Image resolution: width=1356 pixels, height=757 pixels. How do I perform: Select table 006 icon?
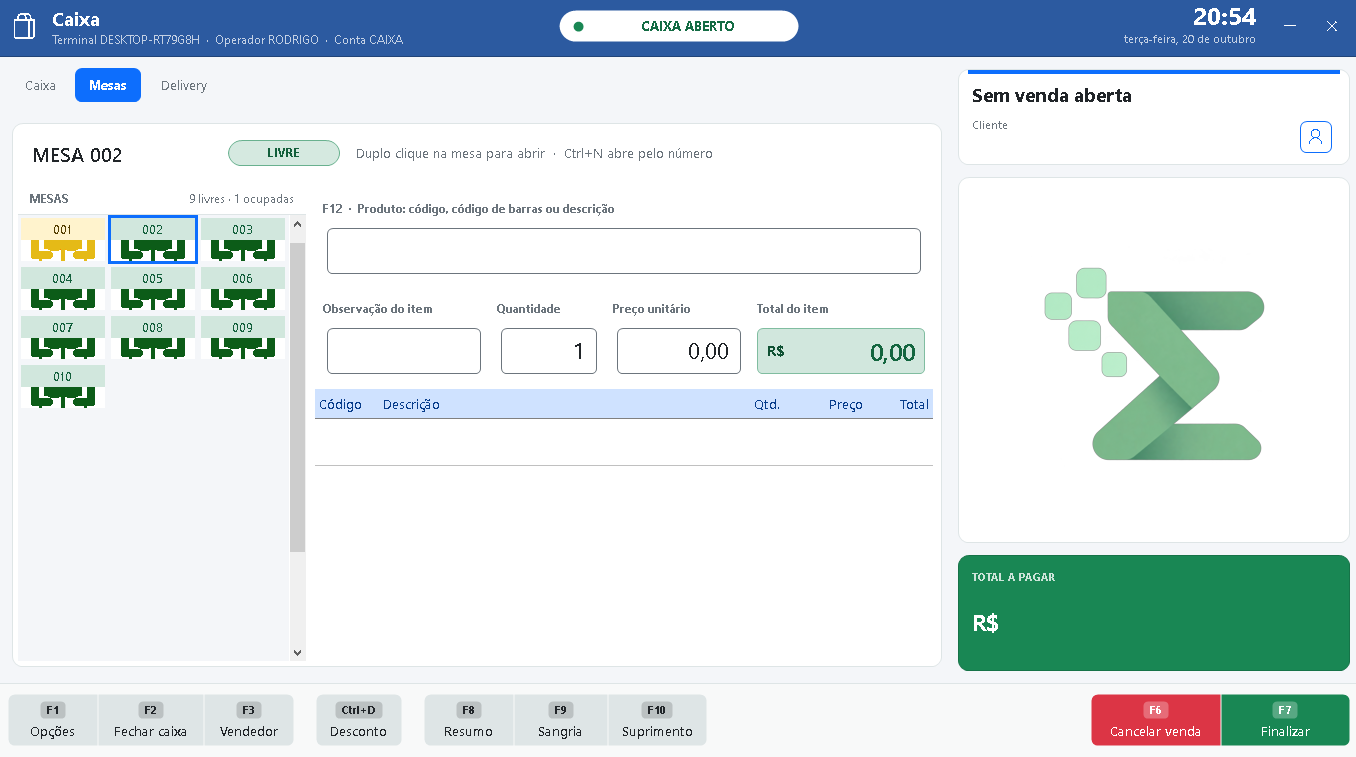243,289
